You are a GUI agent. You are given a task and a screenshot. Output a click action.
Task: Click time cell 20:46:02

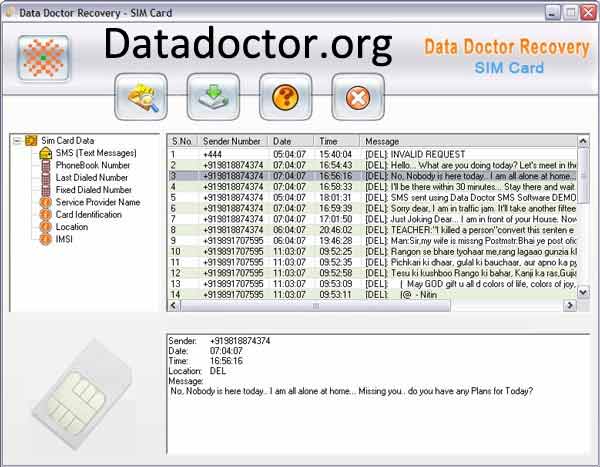pyautogui.click(x=336, y=230)
